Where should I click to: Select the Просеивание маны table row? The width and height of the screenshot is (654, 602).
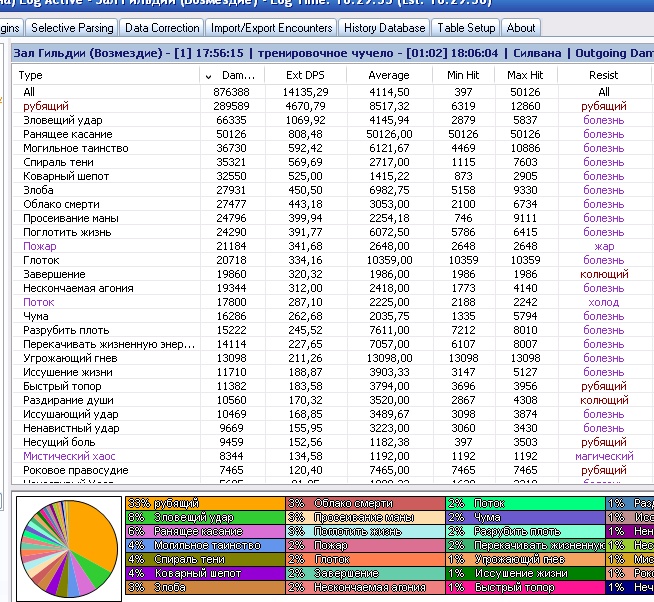(x=332, y=218)
